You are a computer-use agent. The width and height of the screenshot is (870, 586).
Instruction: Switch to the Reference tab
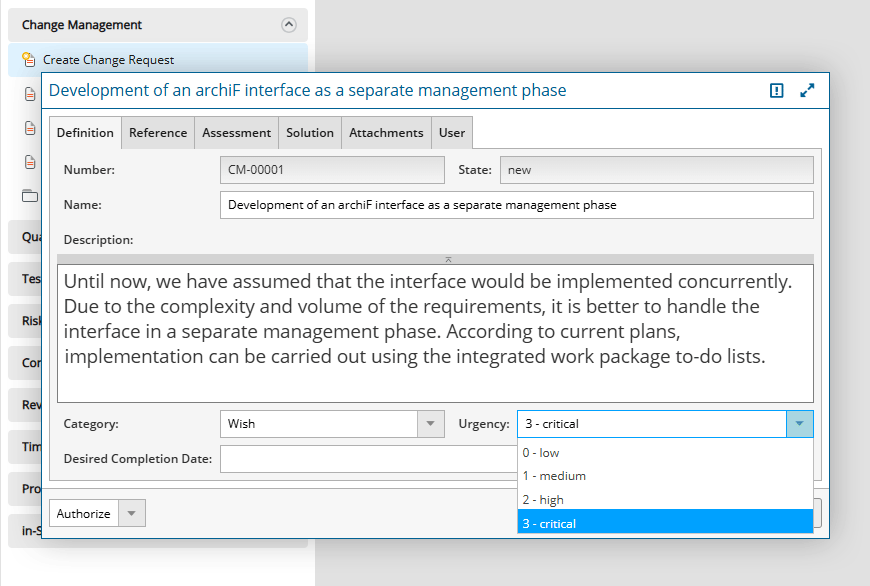158,133
